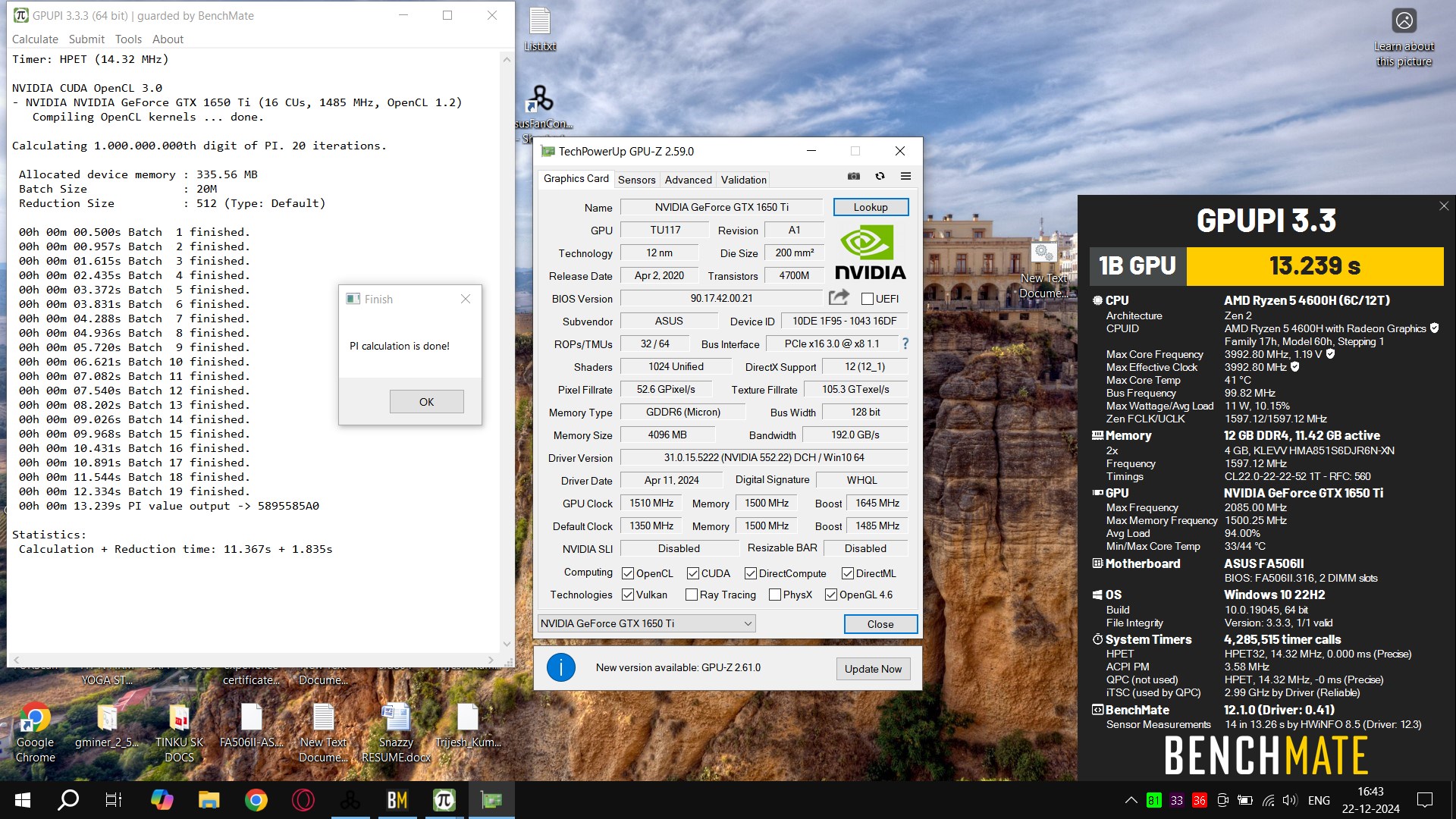Open the FA506II-AS desktop file
The height and width of the screenshot is (819, 1456).
pos(251,726)
